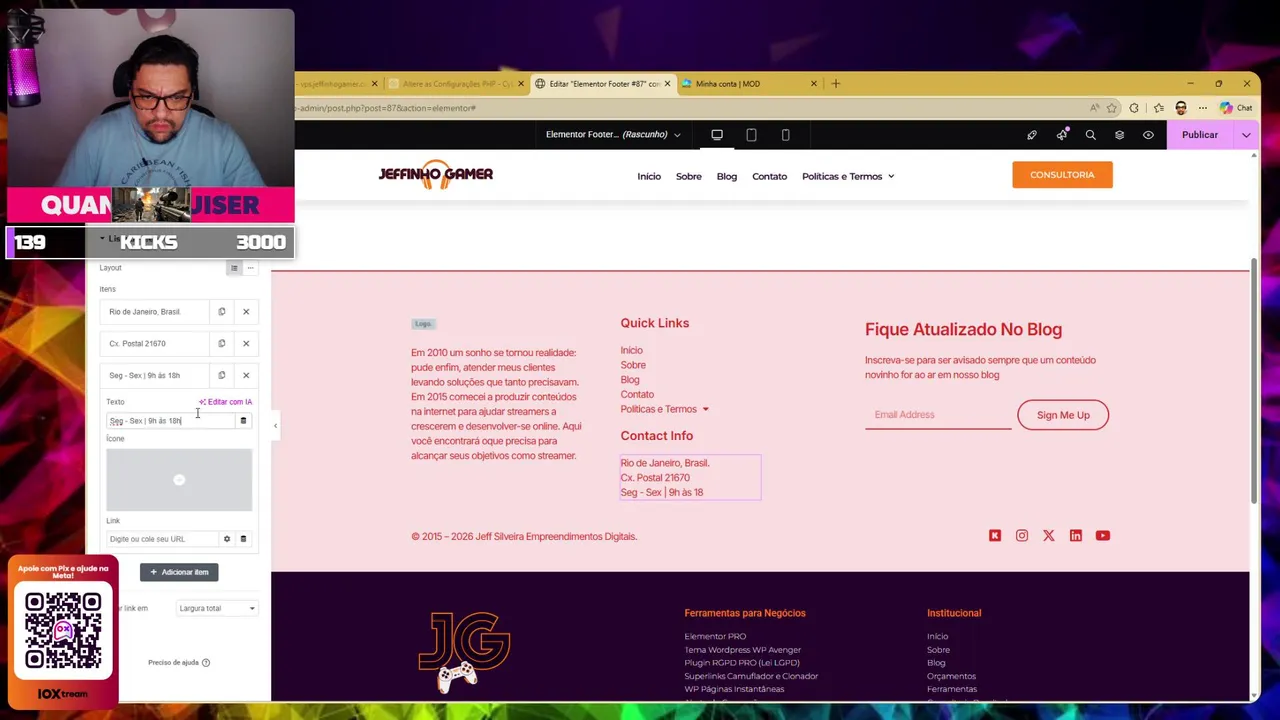Image resolution: width=1280 pixels, height=720 pixels.
Task: Click the CONSULTORIA button
Action: (1062, 175)
